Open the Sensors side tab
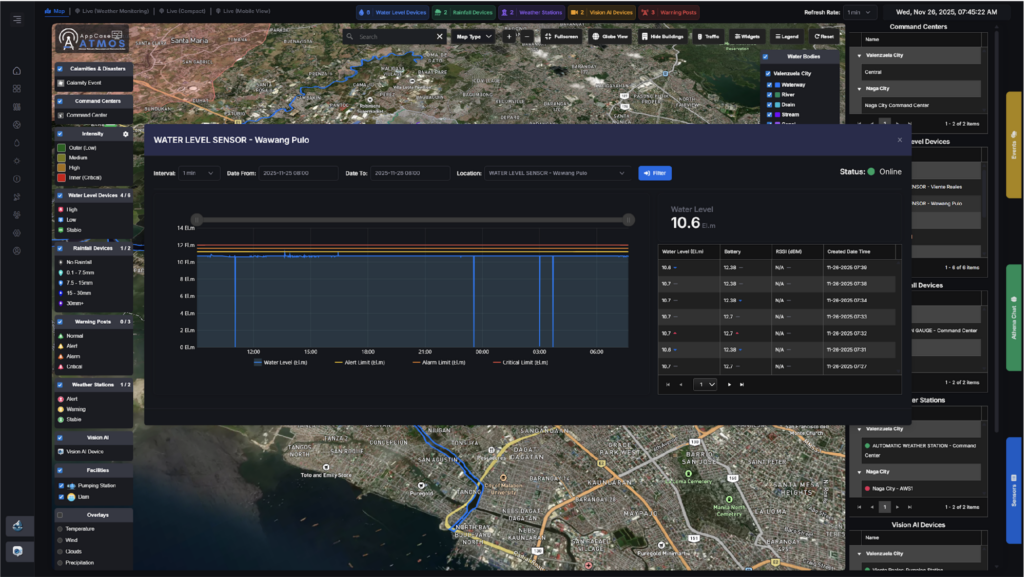The height and width of the screenshot is (577, 1024). tap(1014, 490)
